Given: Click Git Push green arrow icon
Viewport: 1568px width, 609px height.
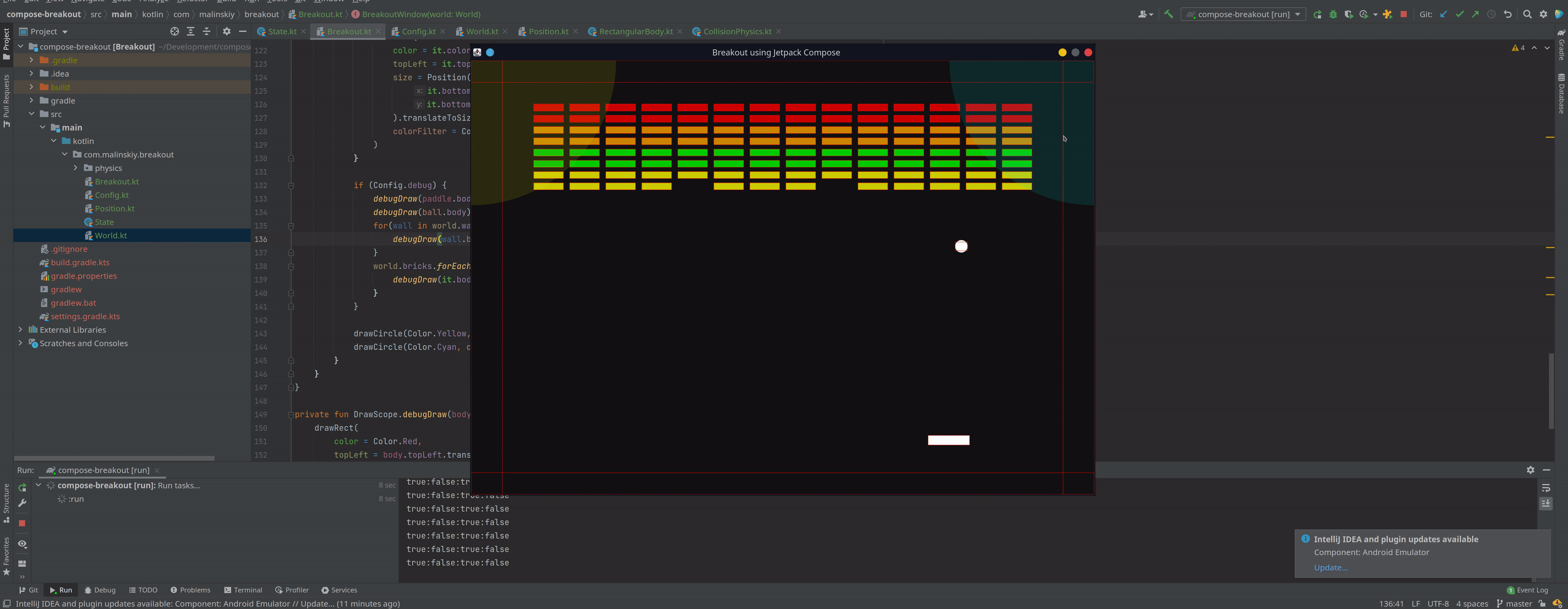Looking at the screenshot, I should [1475, 14].
